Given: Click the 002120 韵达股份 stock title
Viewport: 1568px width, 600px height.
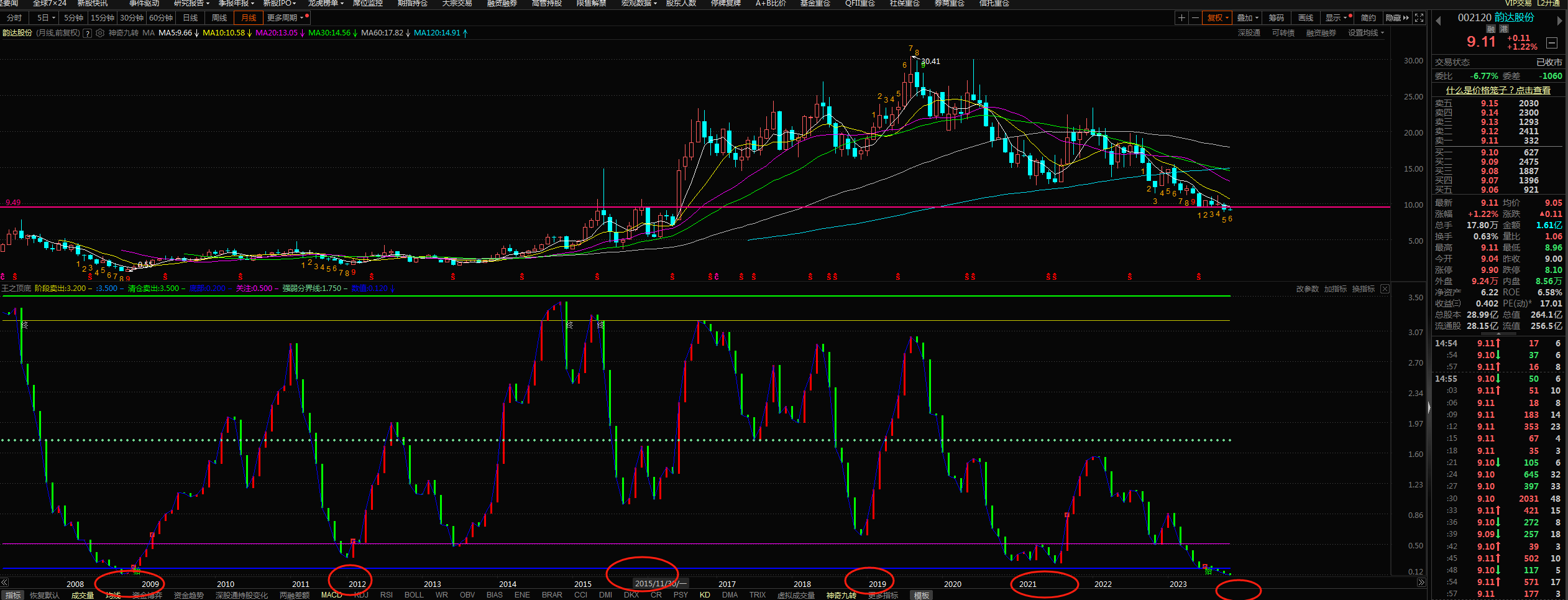Looking at the screenshot, I should [x=1496, y=17].
